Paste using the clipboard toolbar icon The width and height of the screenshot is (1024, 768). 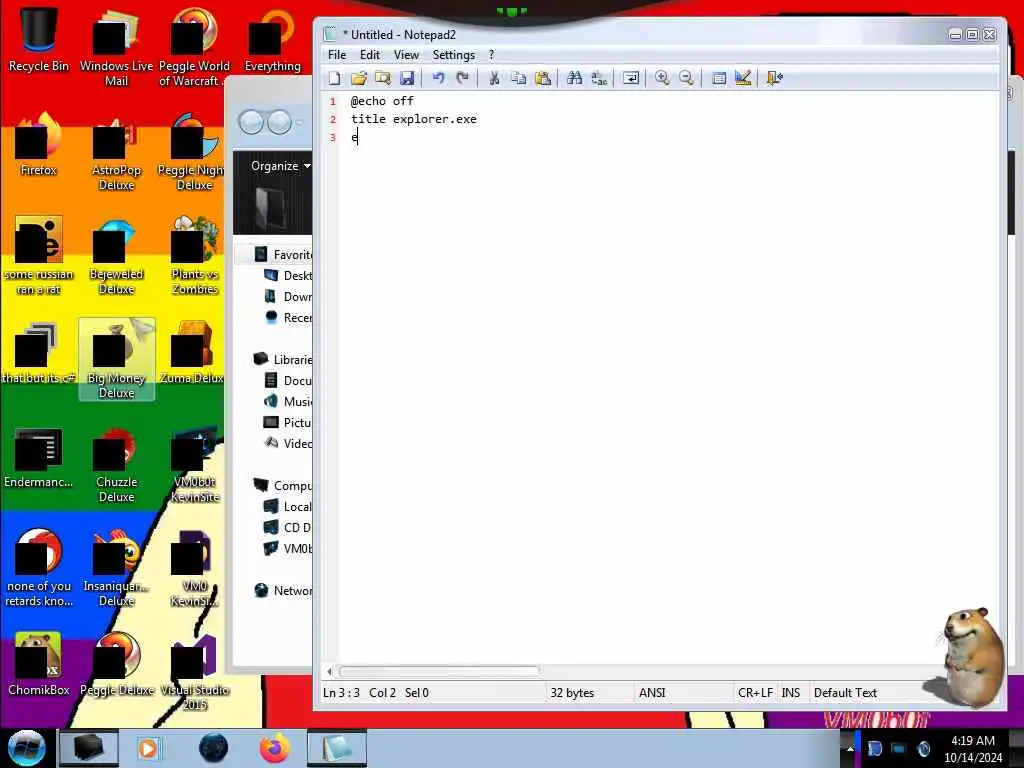[543, 78]
